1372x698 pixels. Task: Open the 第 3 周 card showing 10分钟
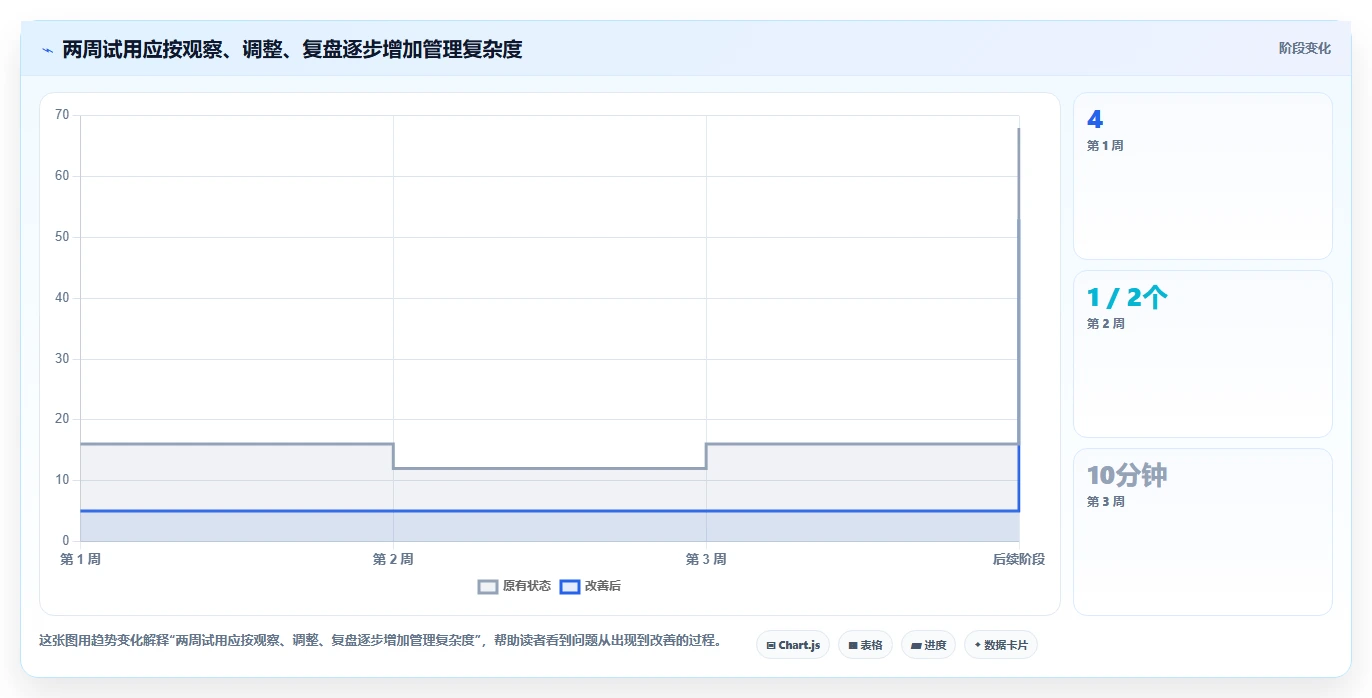tap(1202, 532)
